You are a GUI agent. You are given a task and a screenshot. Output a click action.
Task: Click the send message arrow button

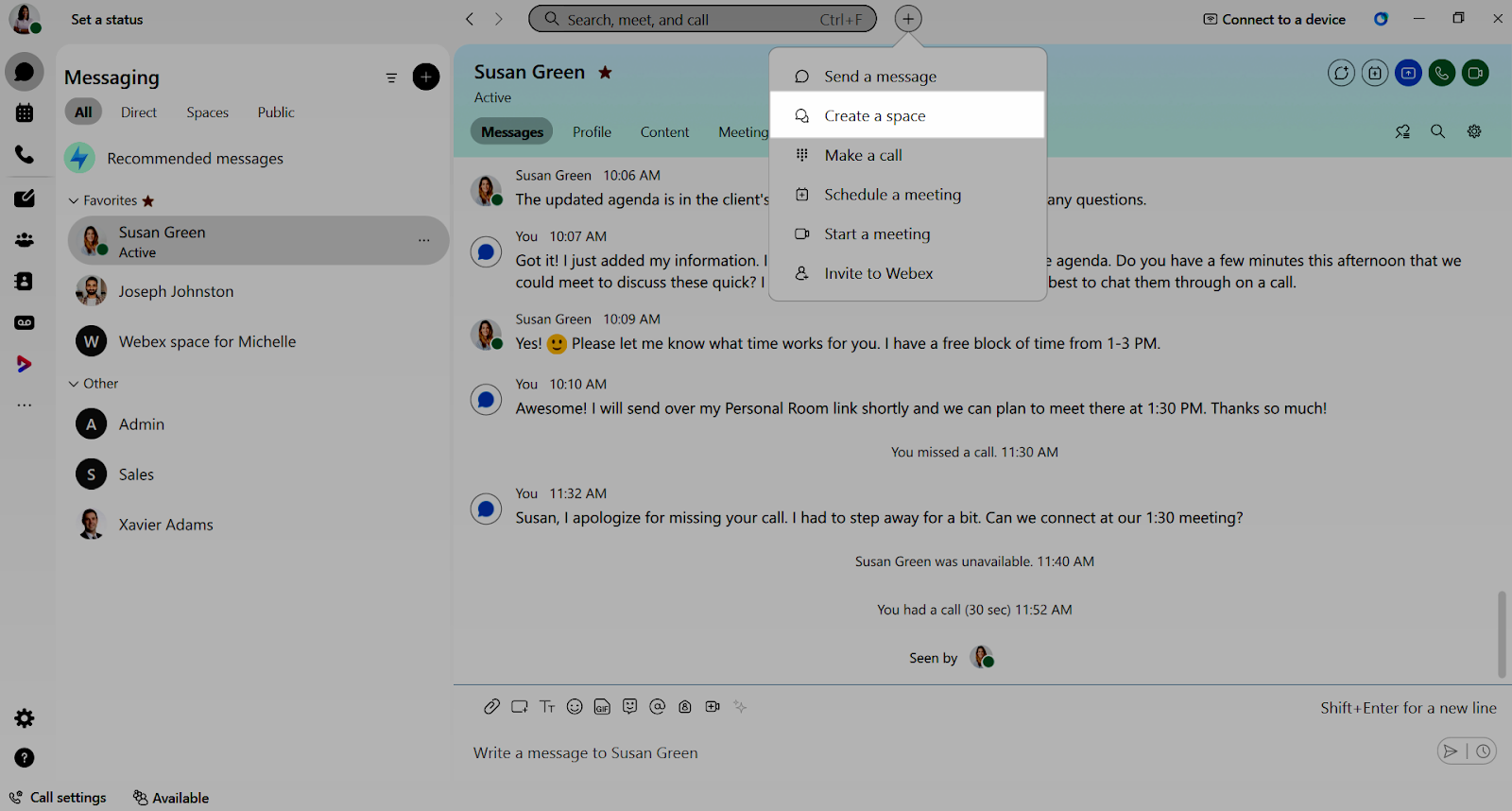point(1451,751)
